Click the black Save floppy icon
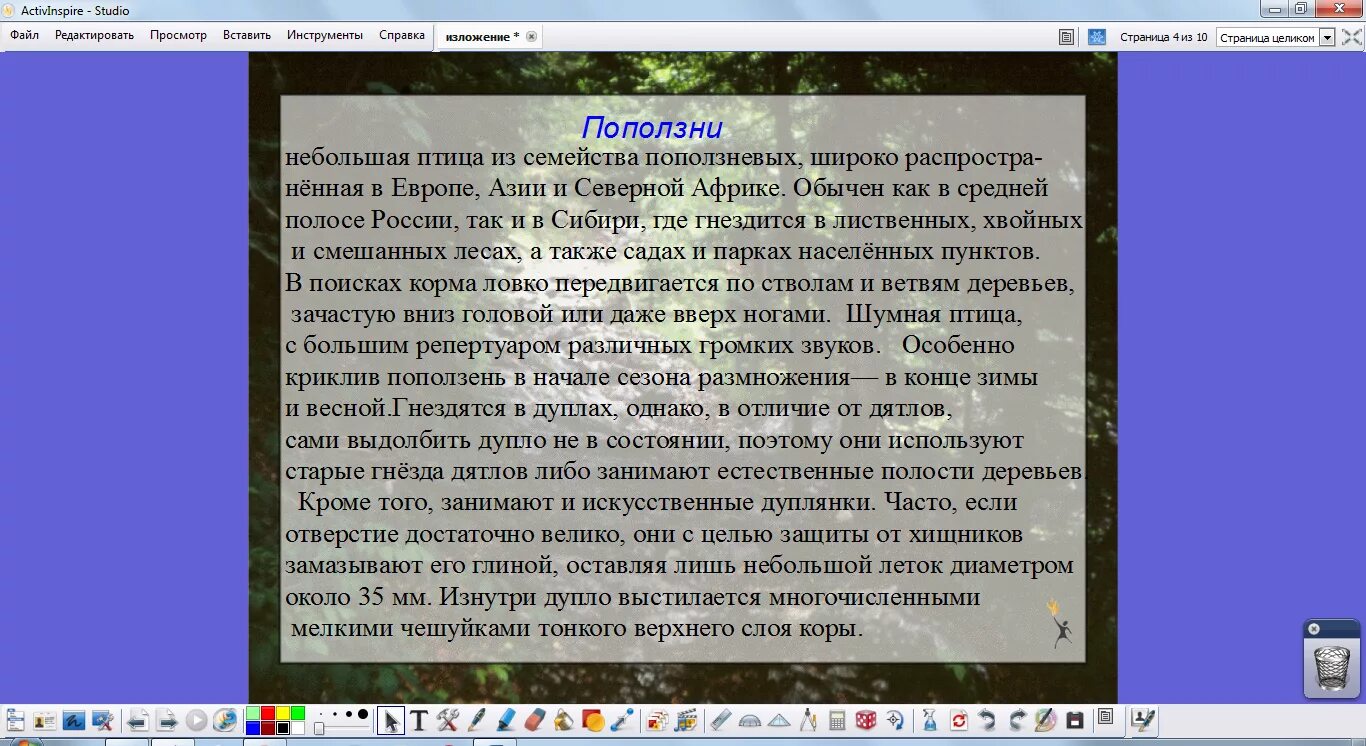The width and height of the screenshot is (1366, 746). pos(1075,720)
